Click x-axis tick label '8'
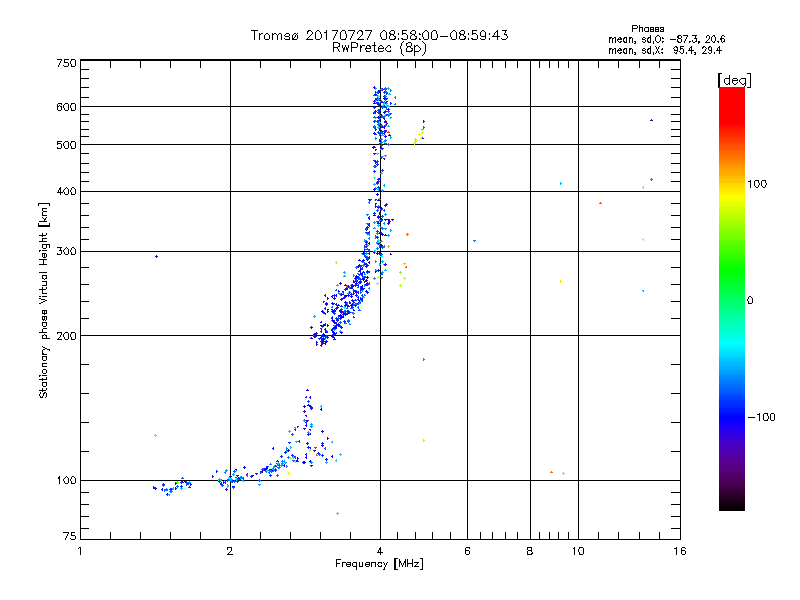This screenshot has height=600, width=800. [530, 551]
